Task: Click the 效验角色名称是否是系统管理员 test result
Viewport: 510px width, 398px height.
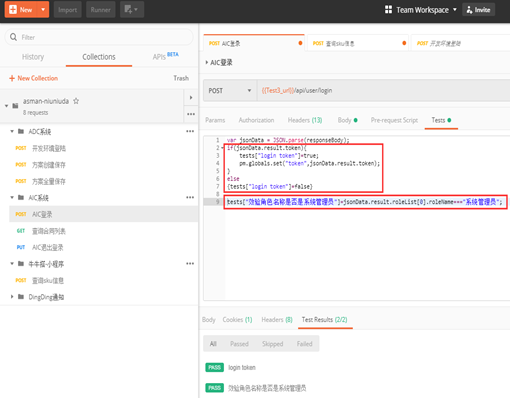Action: [267, 388]
